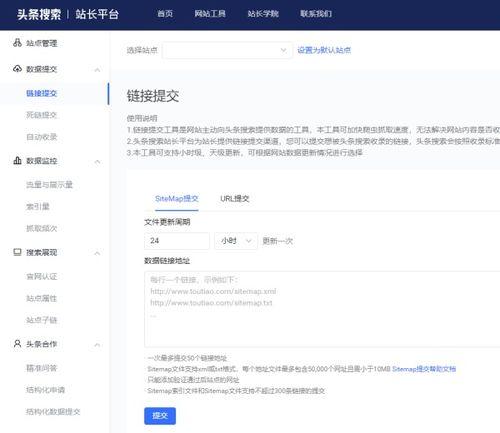The width and height of the screenshot is (500, 433).
Task: Collapse the 搜索展现 section chevron
Action: click(97, 253)
